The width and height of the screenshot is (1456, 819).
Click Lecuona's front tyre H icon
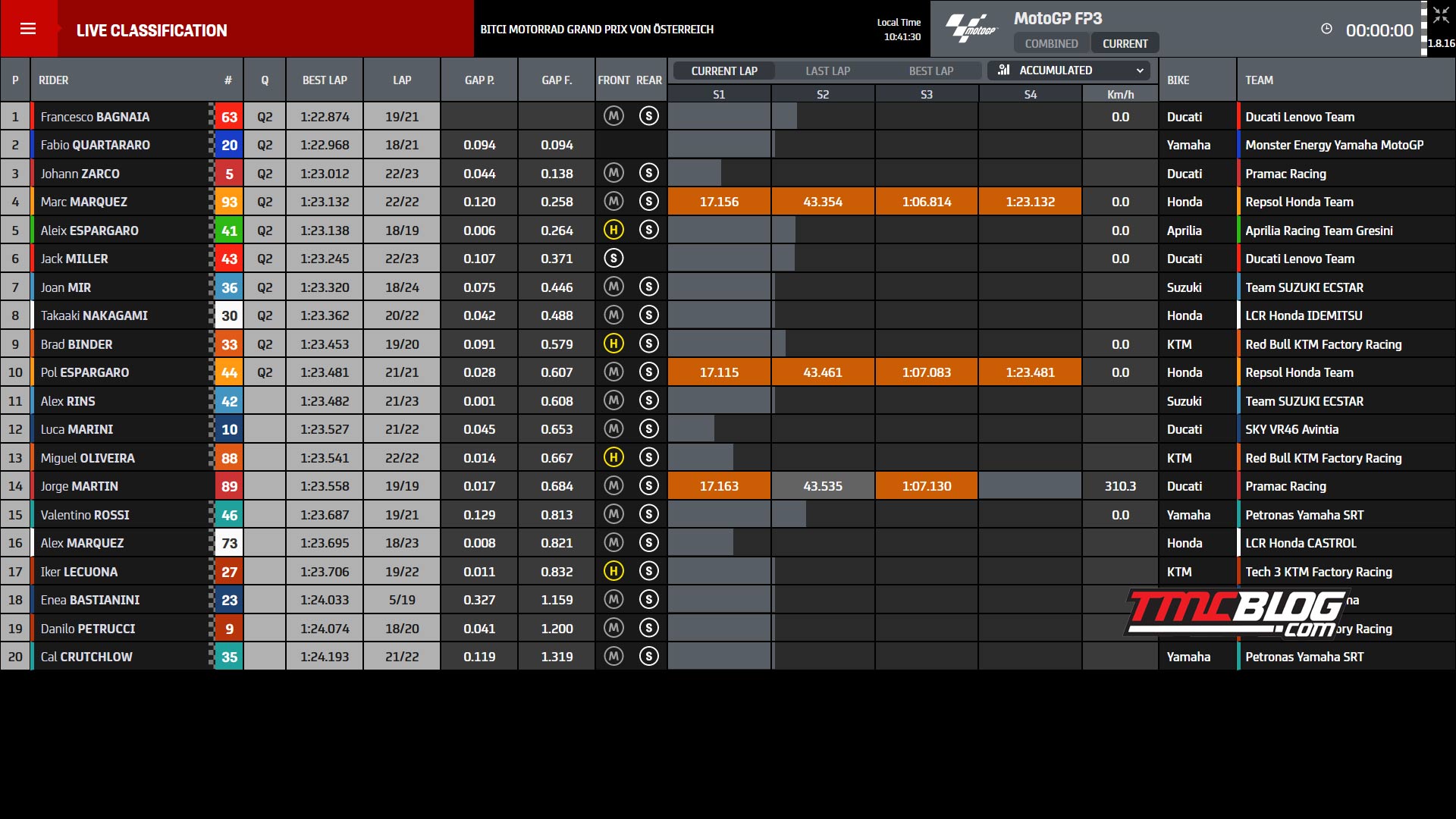coord(613,571)
